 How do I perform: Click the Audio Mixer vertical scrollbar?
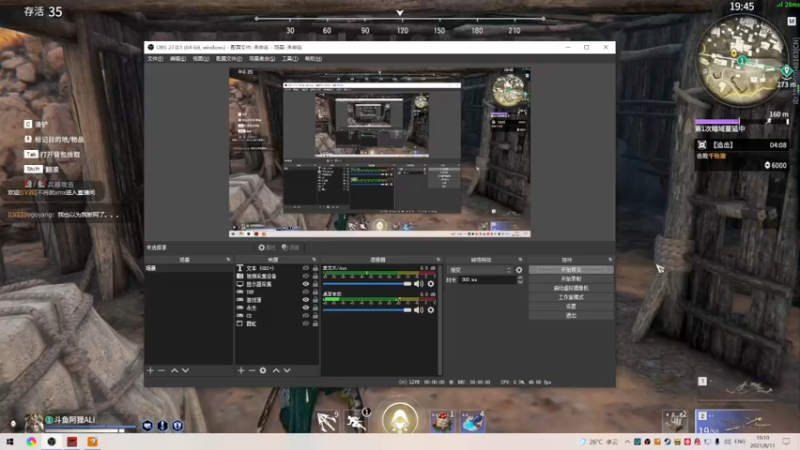[439, 319]
